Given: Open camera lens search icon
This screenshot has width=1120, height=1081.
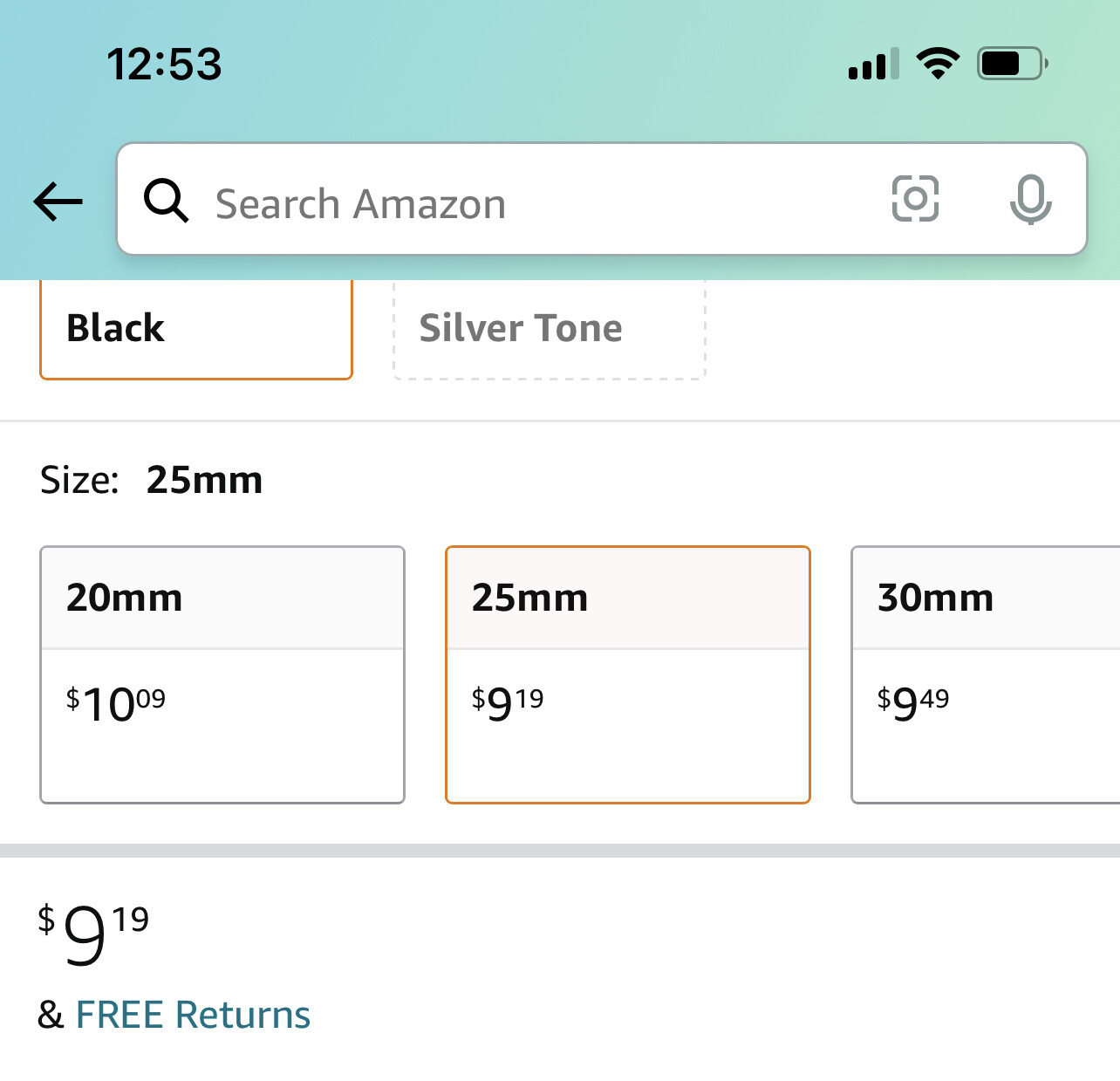Looking at the screenshot, I should click(x=915, y=199).
